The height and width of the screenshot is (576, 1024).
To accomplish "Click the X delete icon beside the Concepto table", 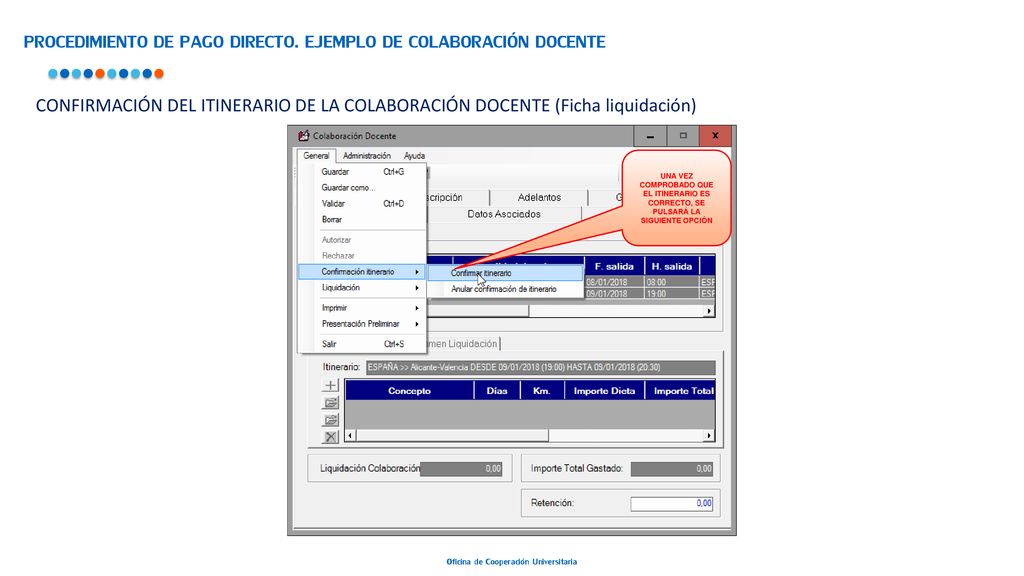I will point(330,437).
